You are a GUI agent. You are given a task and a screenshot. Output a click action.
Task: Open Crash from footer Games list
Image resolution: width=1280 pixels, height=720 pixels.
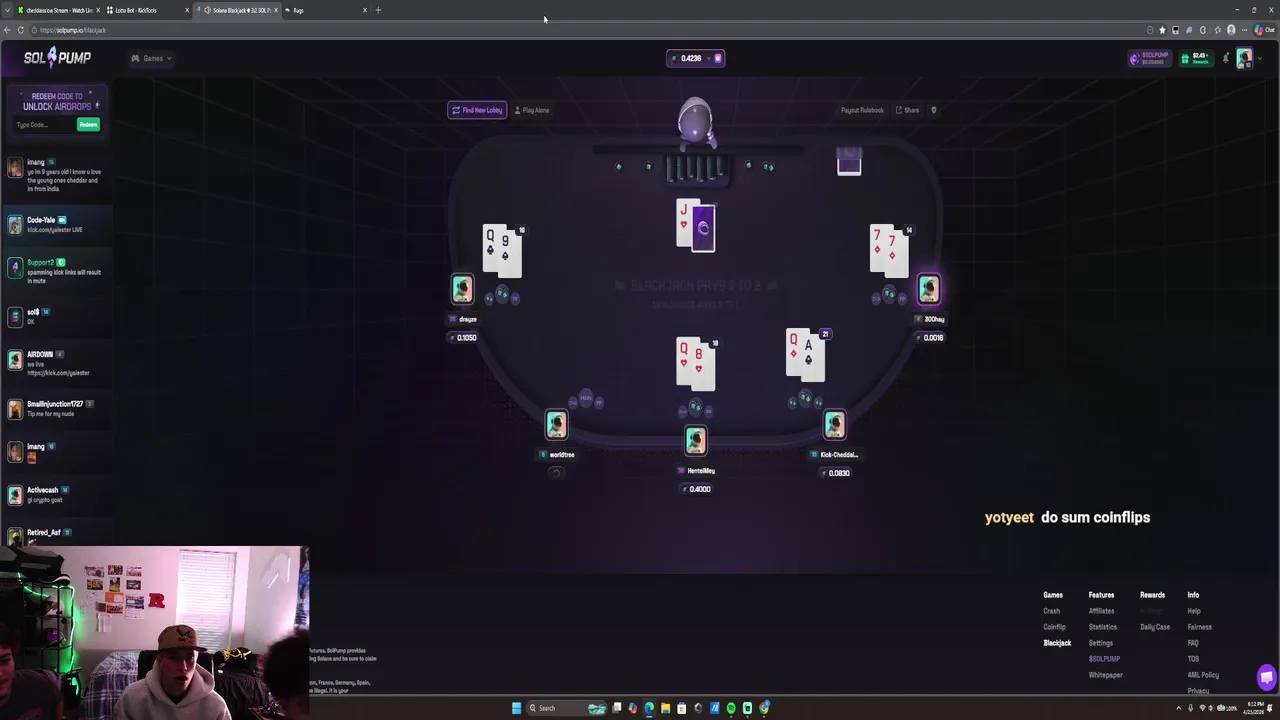tap(1051, 611)
